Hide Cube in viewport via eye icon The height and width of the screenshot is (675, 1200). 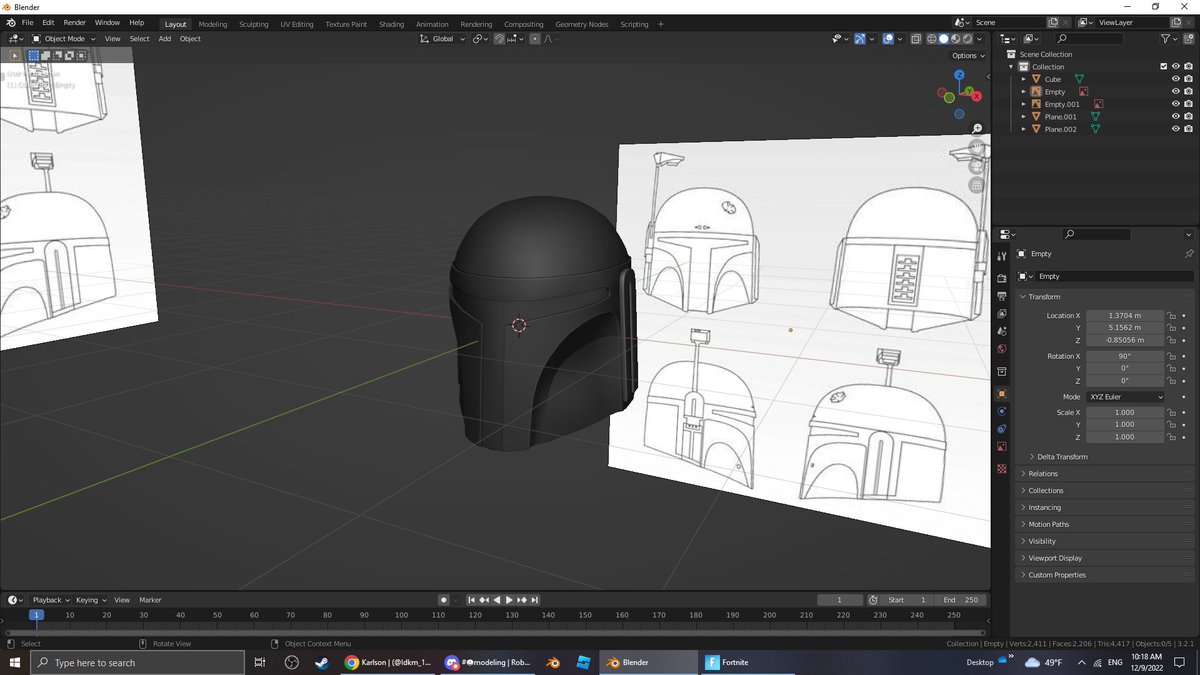pyautogui.click(x=1175, y=79)
